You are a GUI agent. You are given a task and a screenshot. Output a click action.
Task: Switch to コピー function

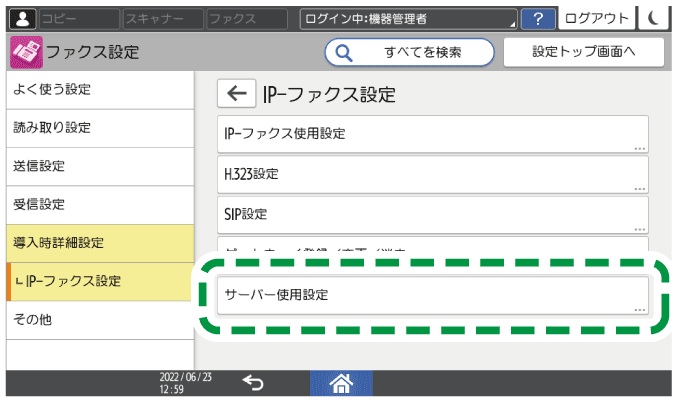(79, 19)
